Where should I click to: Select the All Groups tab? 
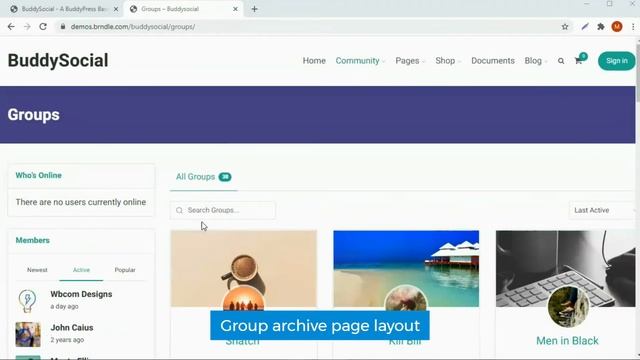tap(203, 177)
